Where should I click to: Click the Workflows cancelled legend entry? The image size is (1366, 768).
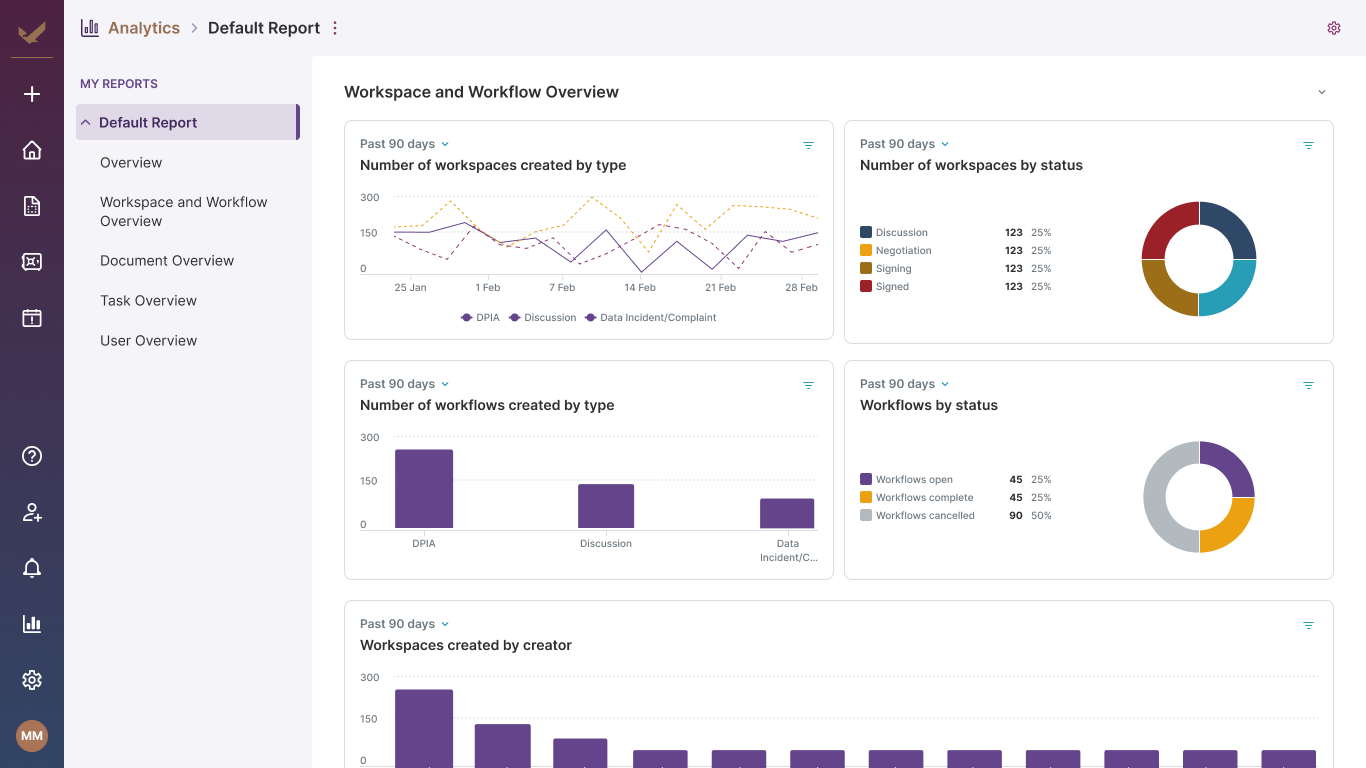(918, 515)
